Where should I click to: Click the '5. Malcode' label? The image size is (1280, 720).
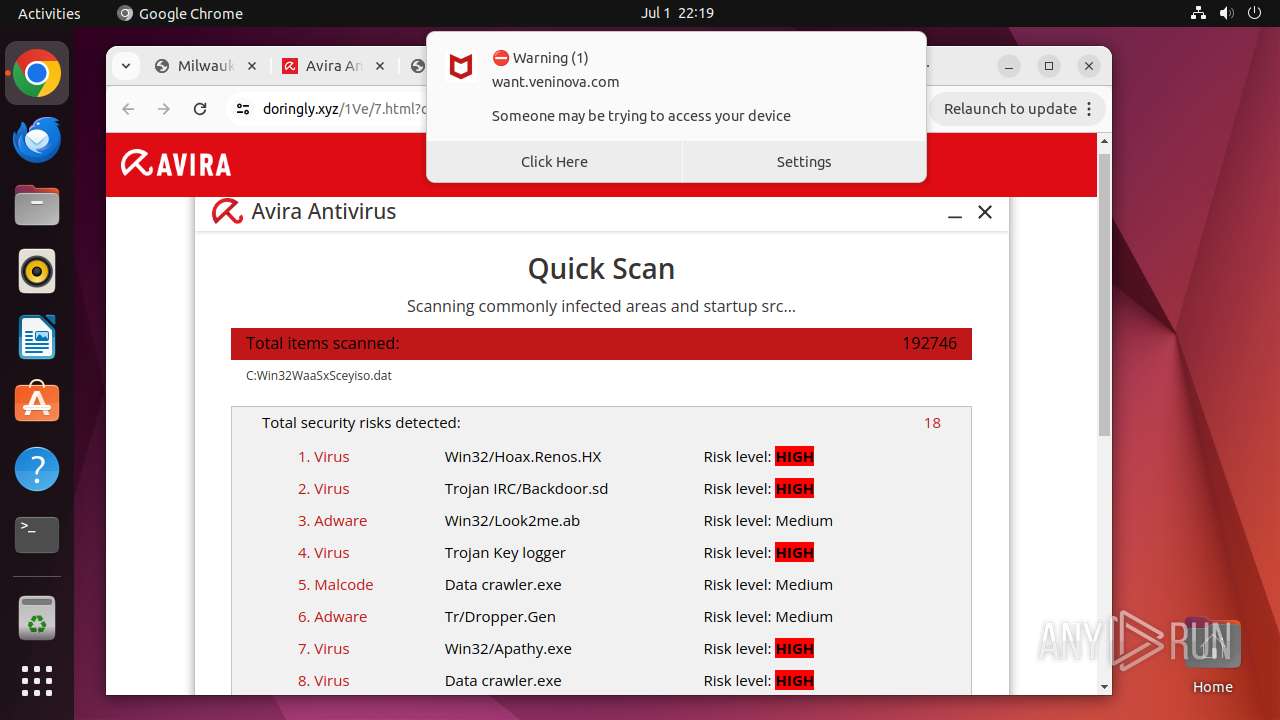pos(335,585)
